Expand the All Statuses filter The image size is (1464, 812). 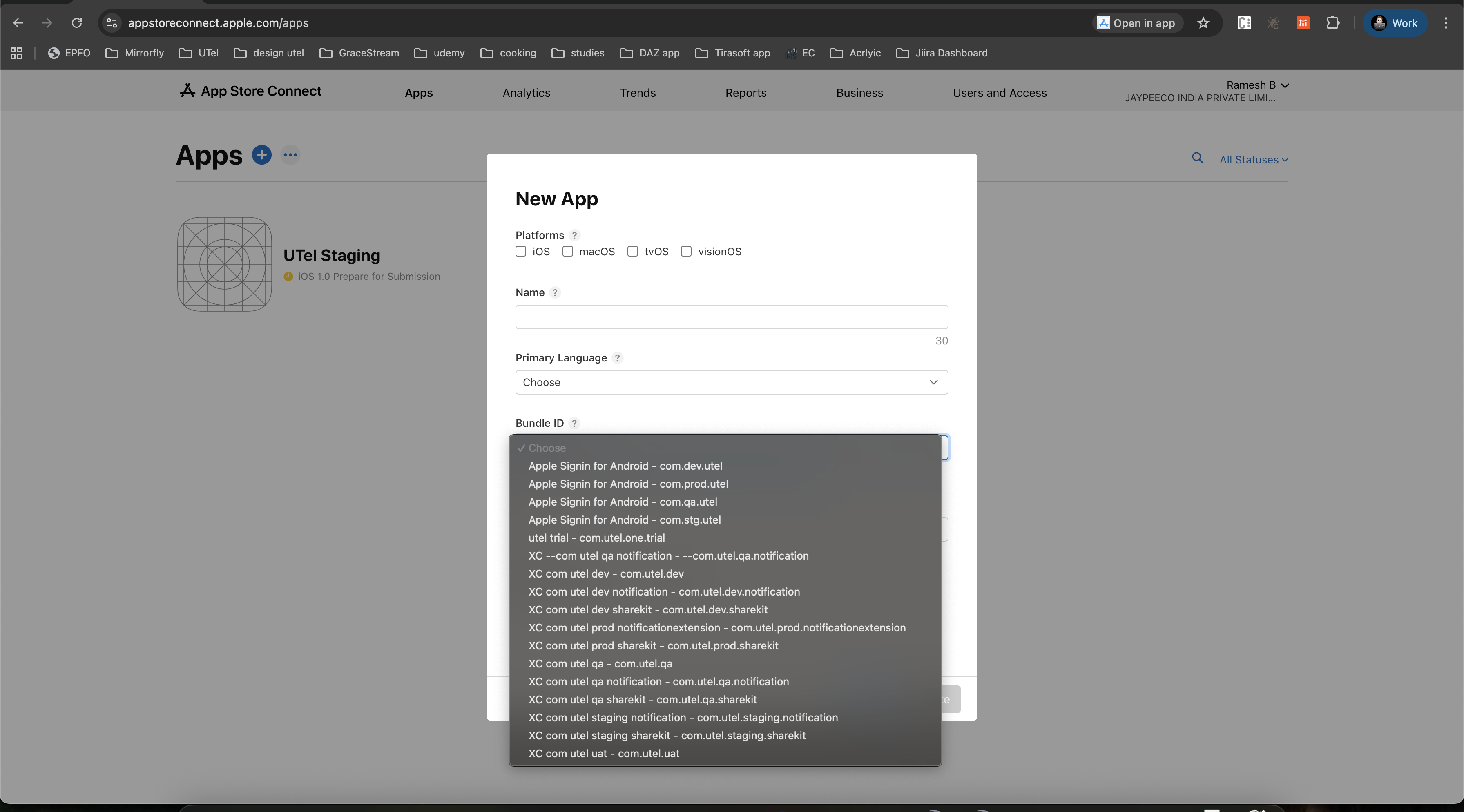coord(1253,160)
